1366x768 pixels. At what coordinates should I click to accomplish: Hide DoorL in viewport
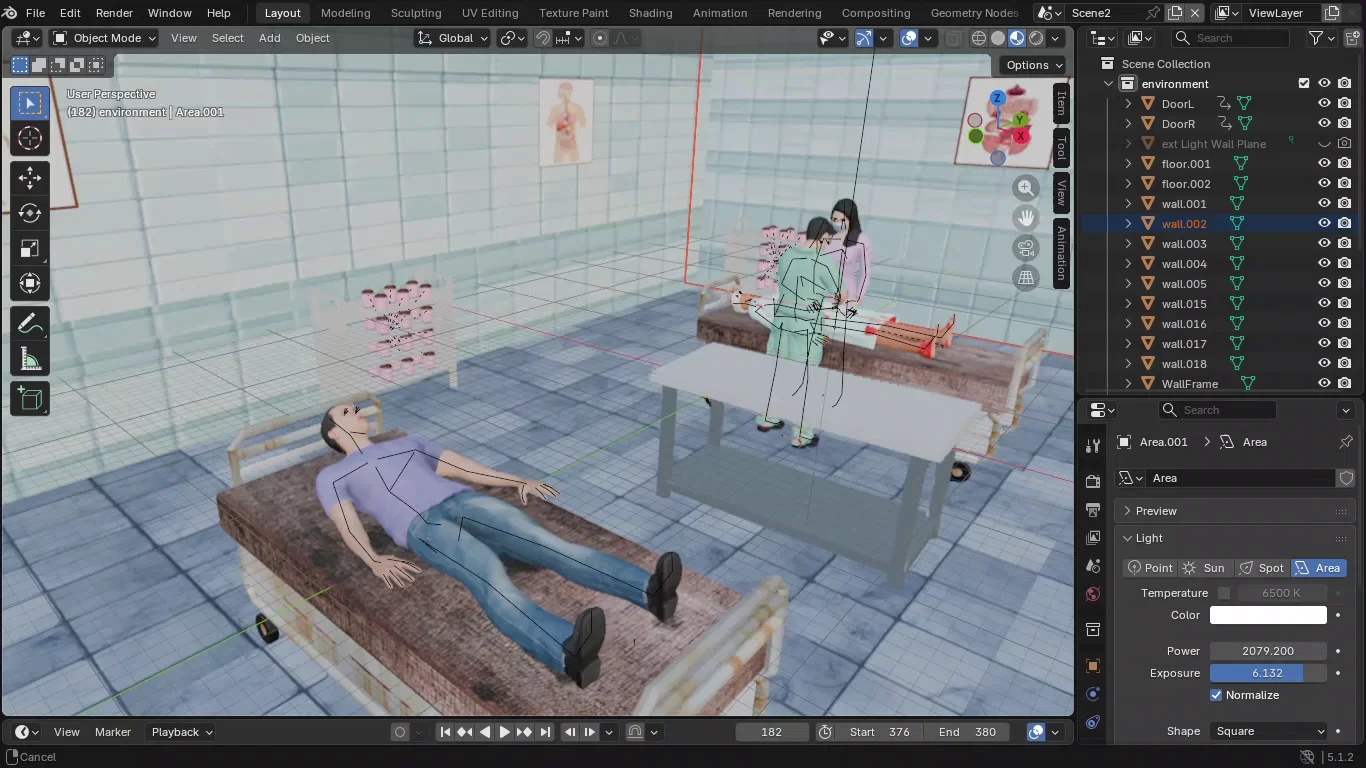1324,104
